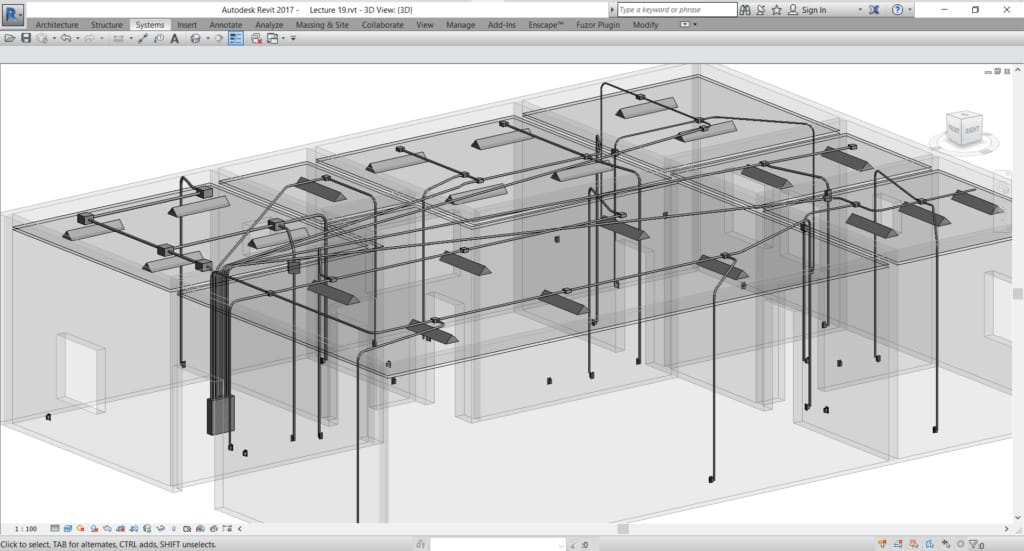Viewport: 1024px width, 551px height.
Task: Click the Visual Style icon in view control bar
Action: tap(67, 529)
